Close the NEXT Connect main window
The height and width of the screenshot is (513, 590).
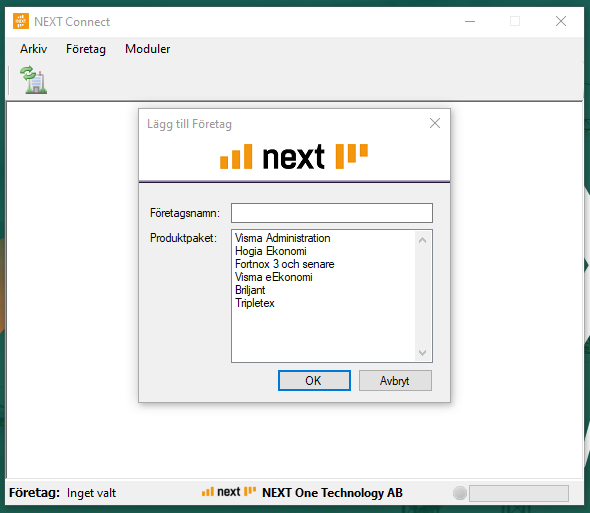[x=561, y=21]
